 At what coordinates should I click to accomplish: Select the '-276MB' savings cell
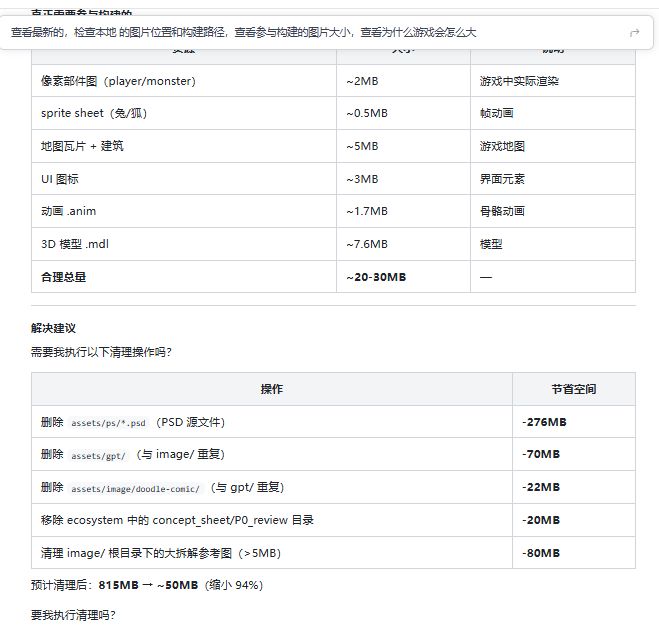[x=574, y=422]
